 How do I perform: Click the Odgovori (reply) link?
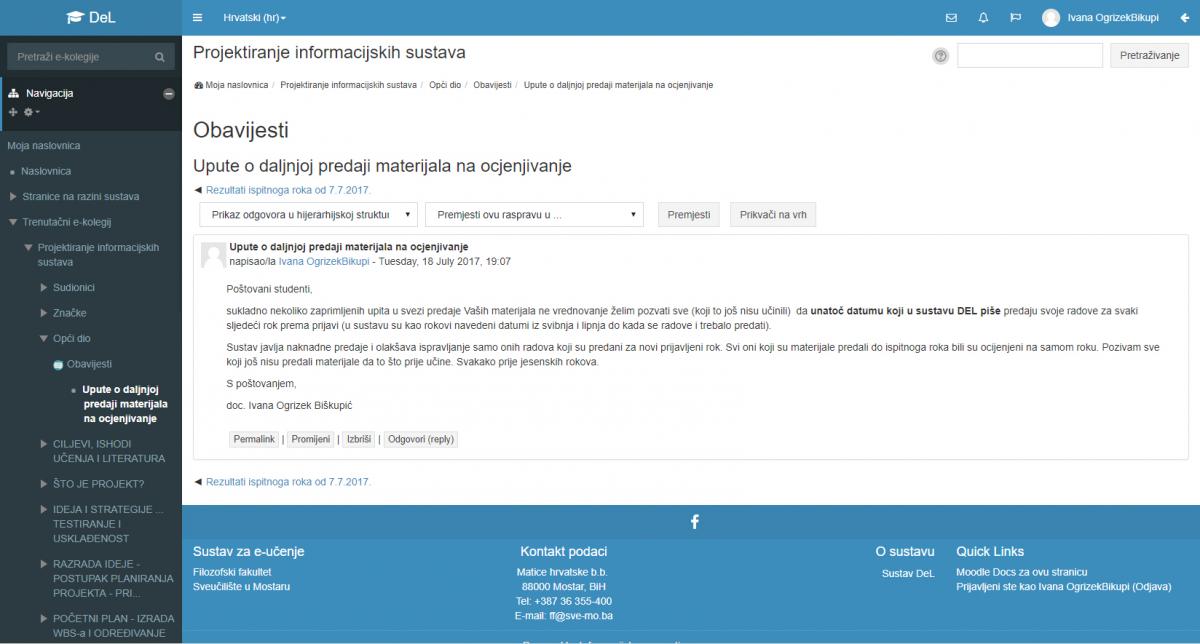(420, 439)
